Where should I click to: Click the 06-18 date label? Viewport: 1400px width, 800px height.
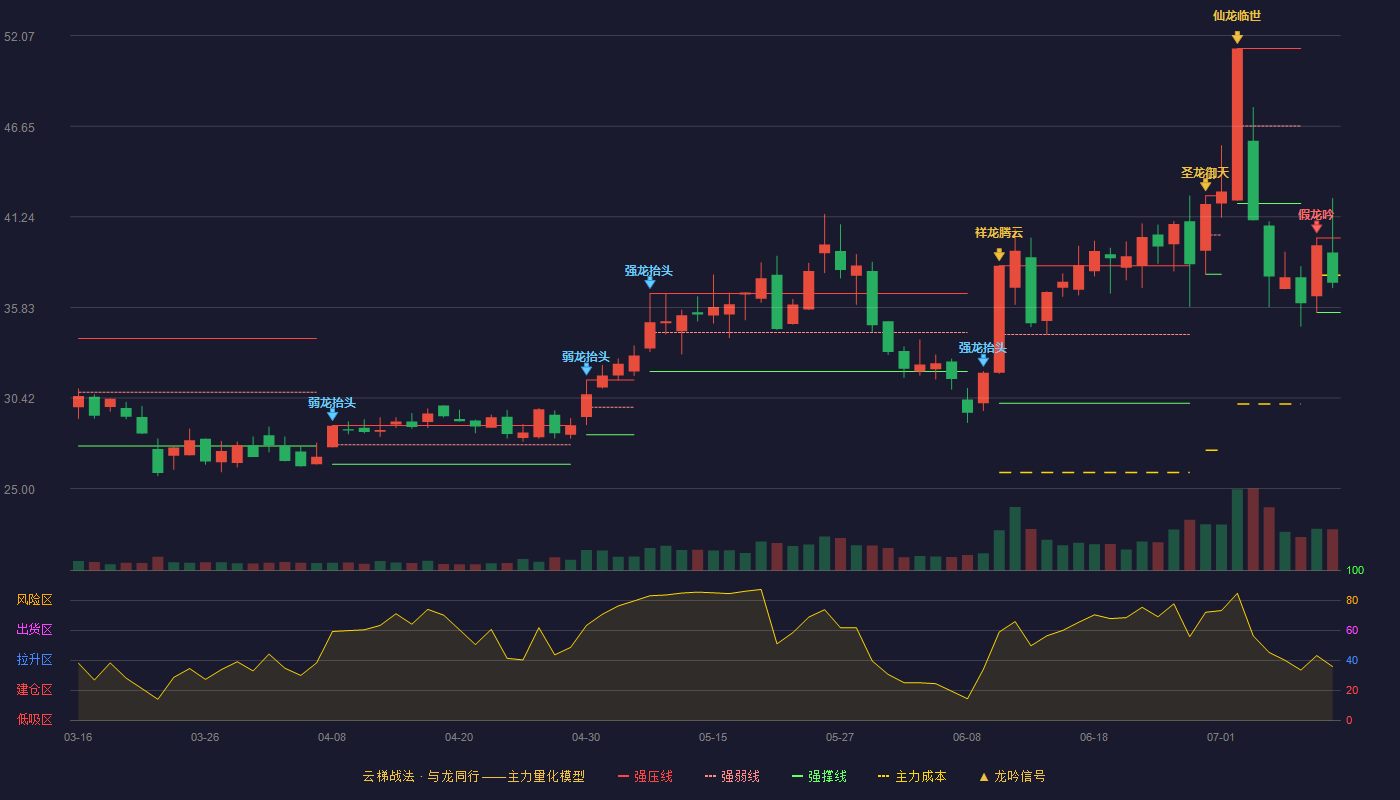pos(1094,737)
